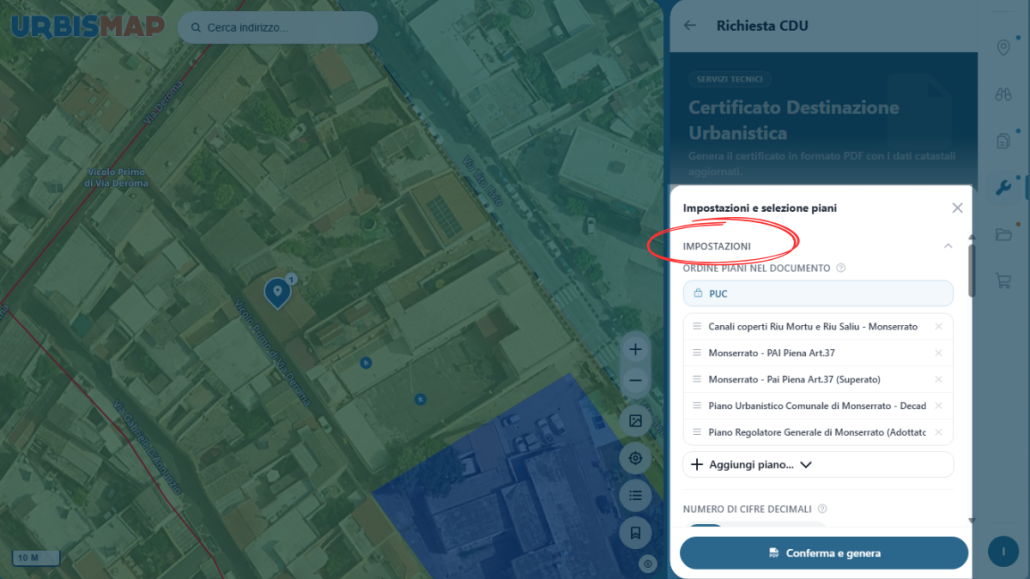Click drag handle of Piano Urbanistico Comunale row
The width and height of the screenshot is (1030, 579).
pyautogui.click(x=697, y=405)
